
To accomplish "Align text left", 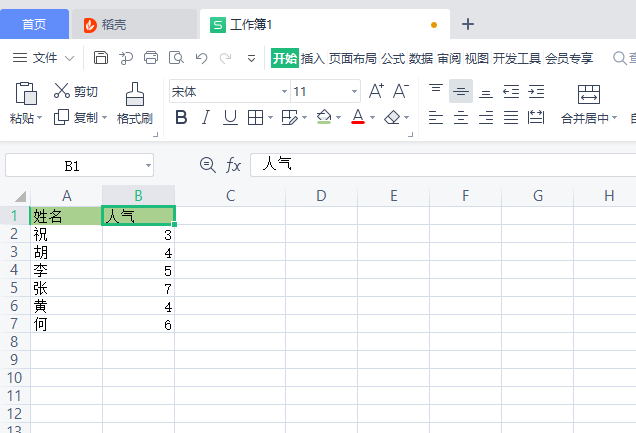I will click(x=436, y=118).
